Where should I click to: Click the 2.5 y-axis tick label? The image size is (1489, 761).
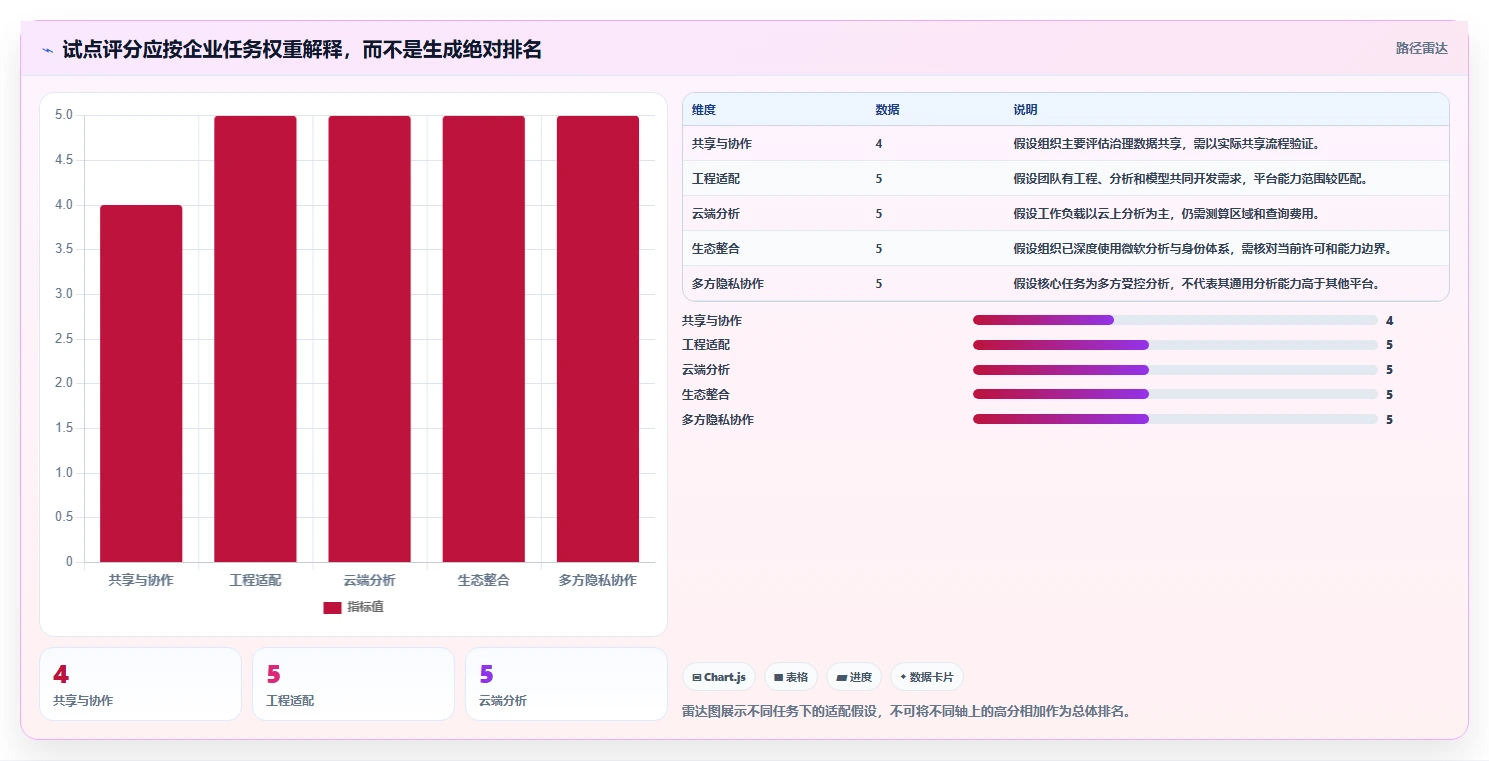coord(64,339)
